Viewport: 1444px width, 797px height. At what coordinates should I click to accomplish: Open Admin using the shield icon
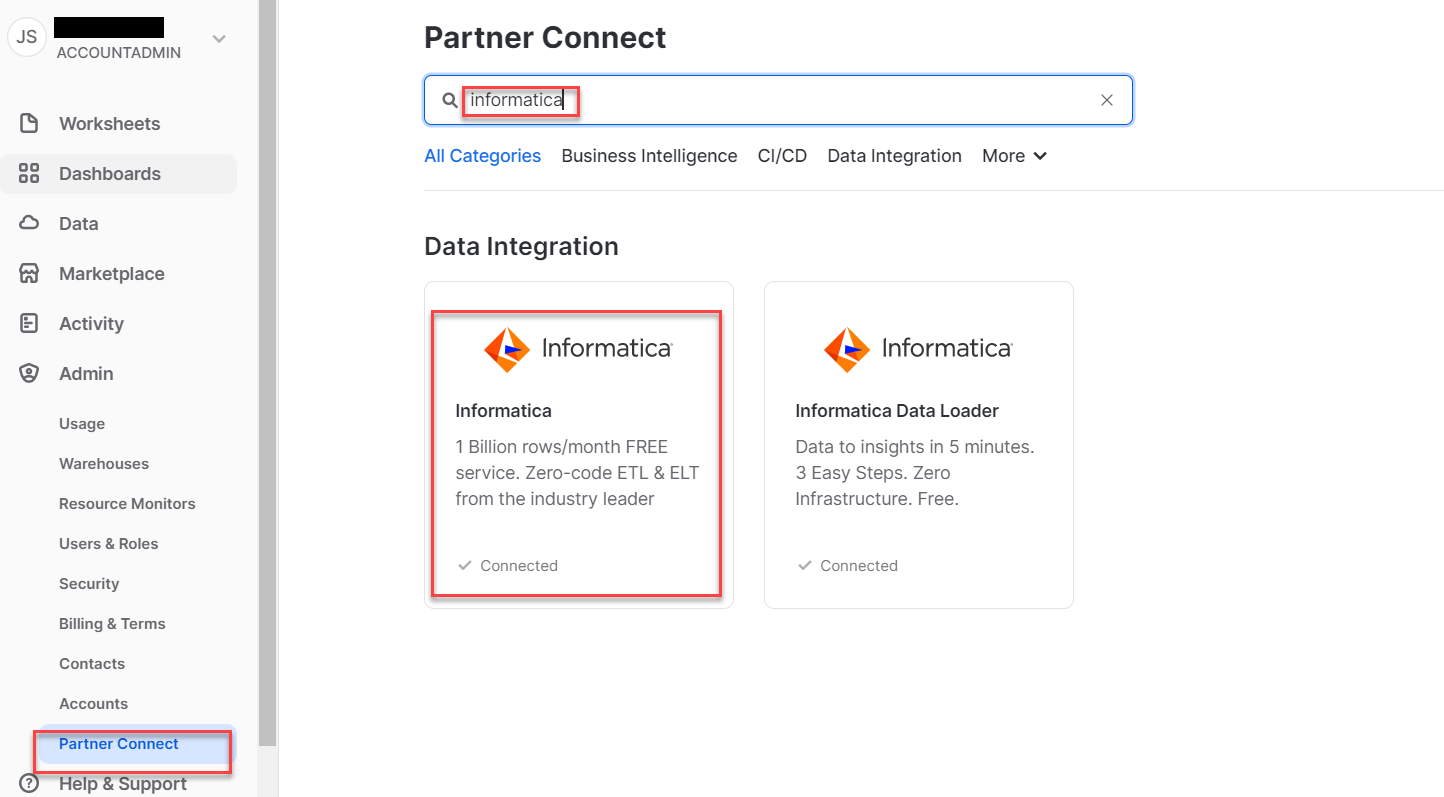pos(30,373)
